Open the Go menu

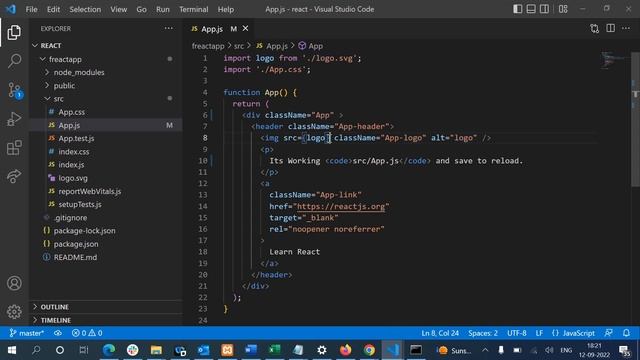tap(141, 9)
